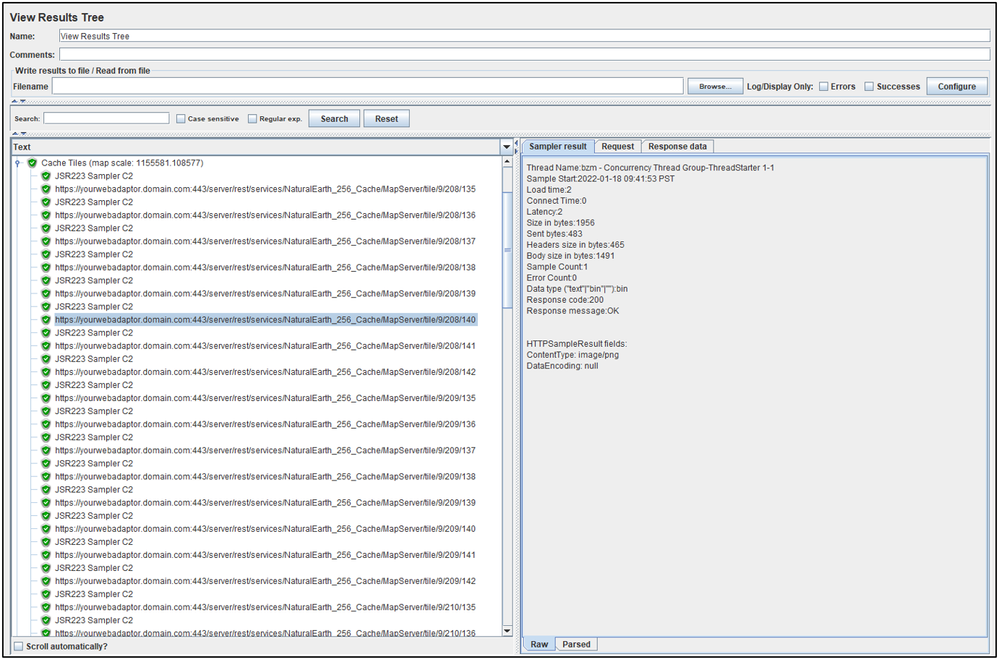Click the Headers size in bytes:465 line
This screenshot has height=659, width=999.
click(575, 245)
